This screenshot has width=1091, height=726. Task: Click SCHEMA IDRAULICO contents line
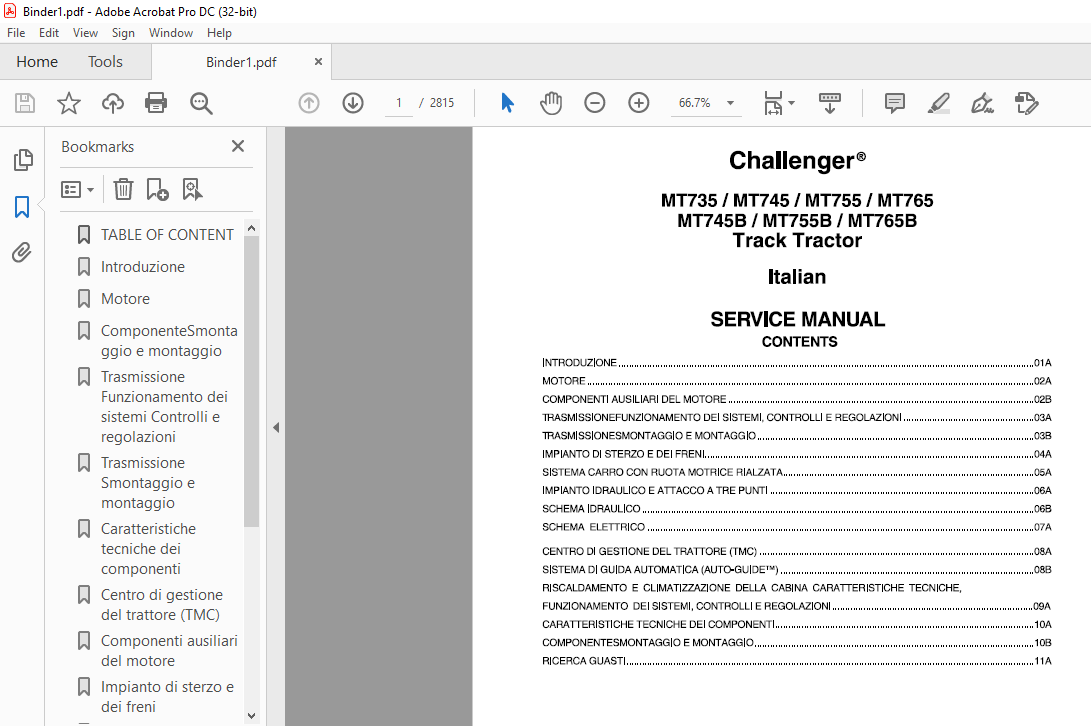(797, 509)
